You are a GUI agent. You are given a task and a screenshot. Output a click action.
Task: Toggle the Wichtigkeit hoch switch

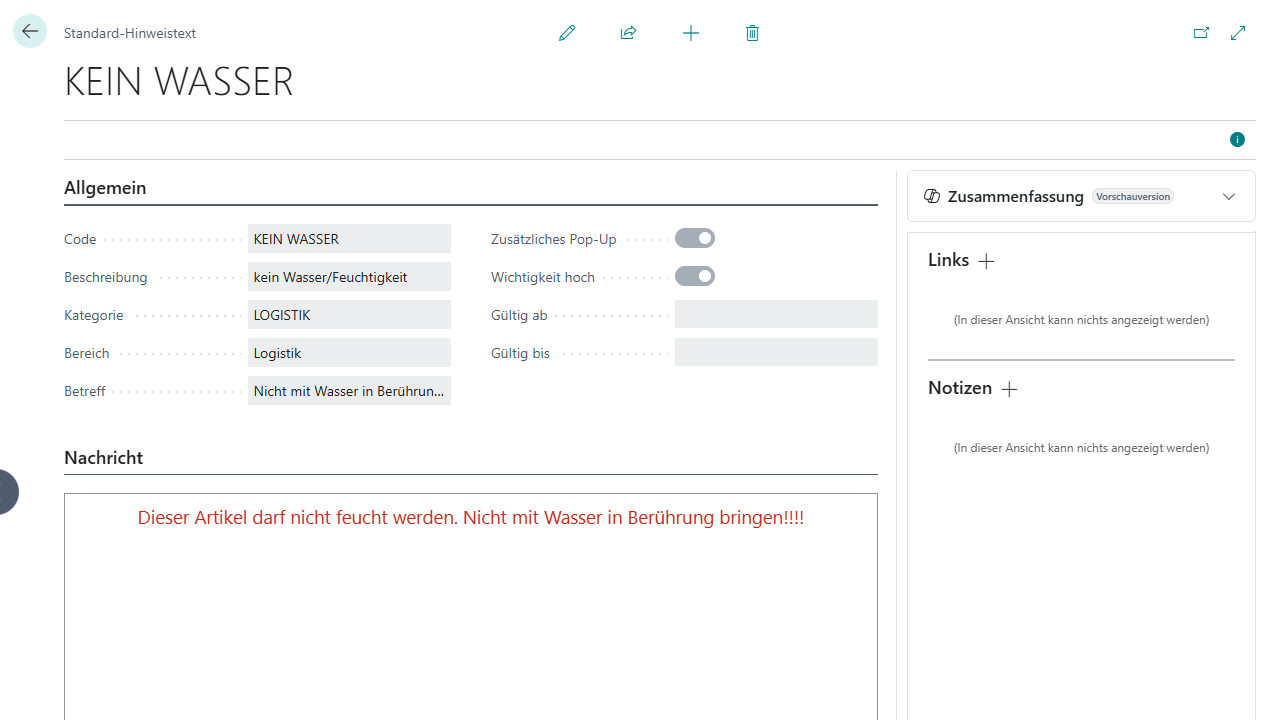click(695, 276)
